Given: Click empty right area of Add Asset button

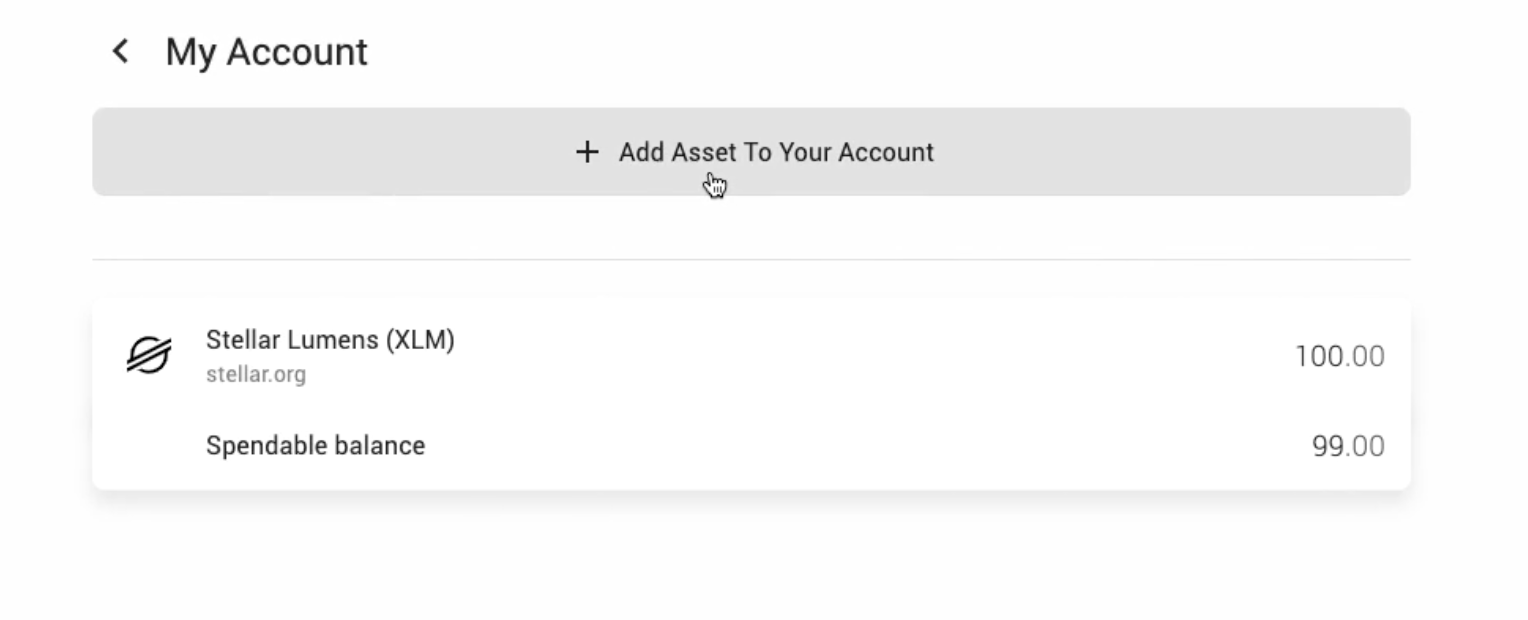Looking at the screenshot, I should point(1170,152).
